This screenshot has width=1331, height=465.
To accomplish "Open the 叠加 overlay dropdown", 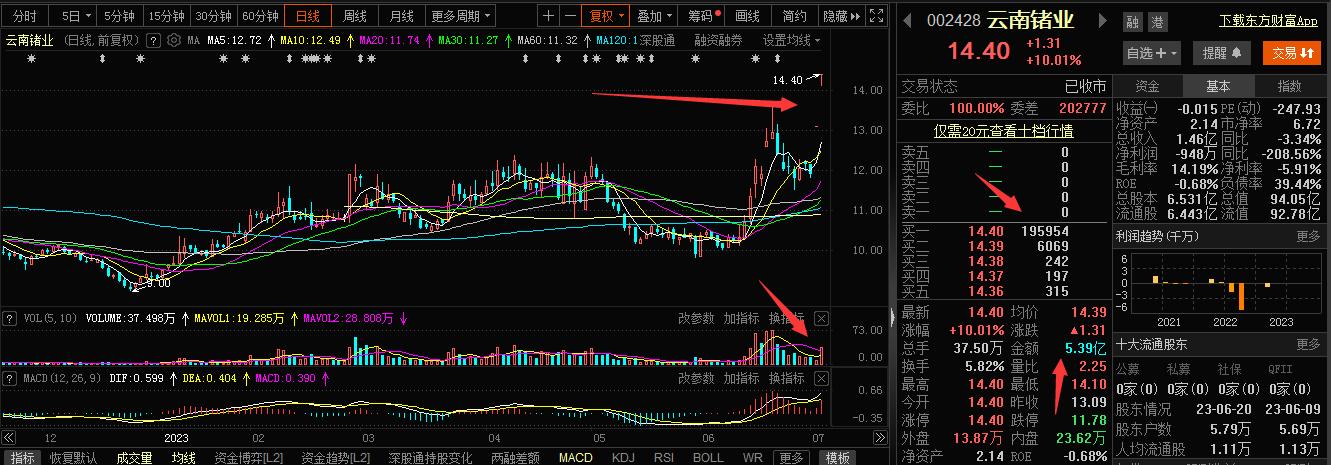I will tap(655, 16).
